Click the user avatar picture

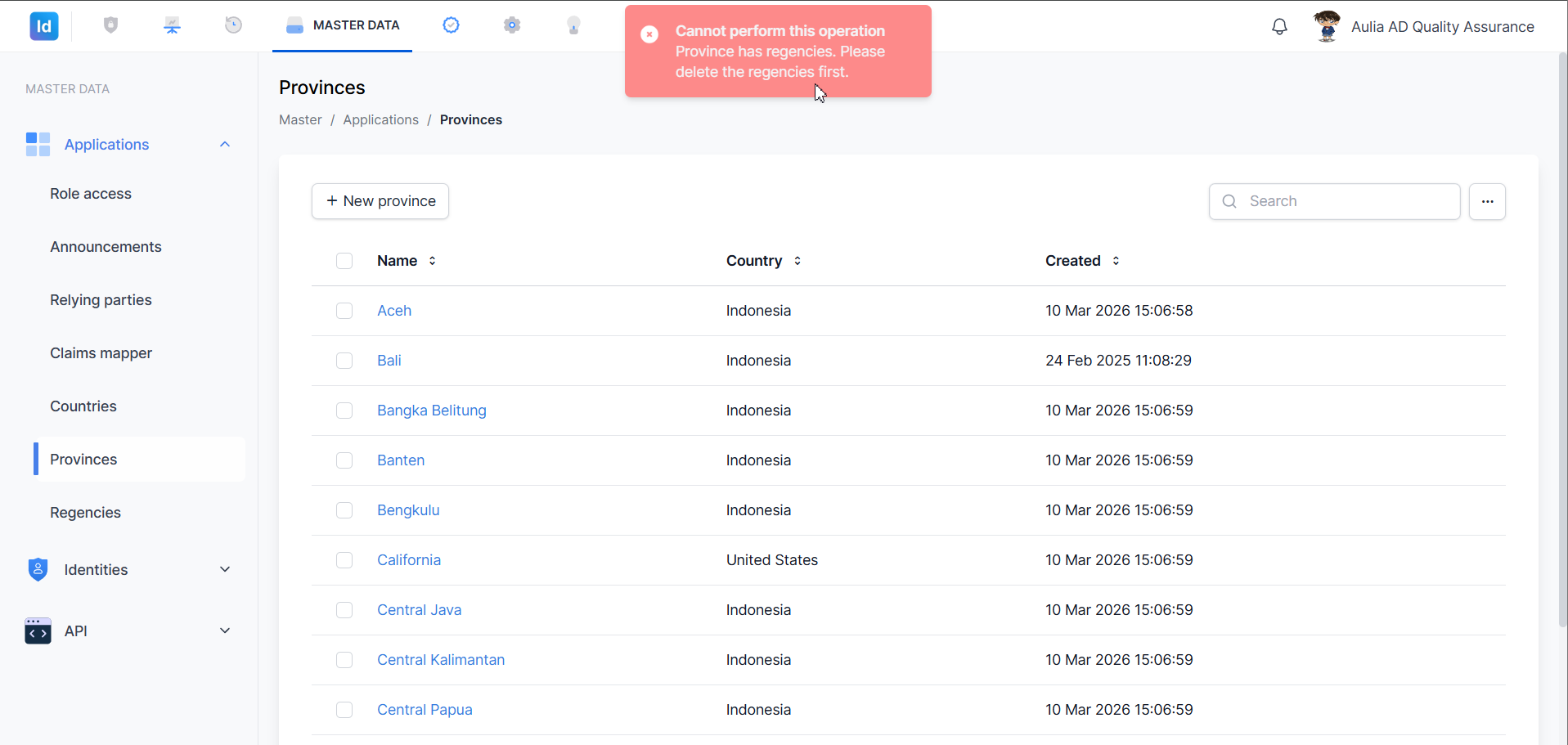[1327, 26]
